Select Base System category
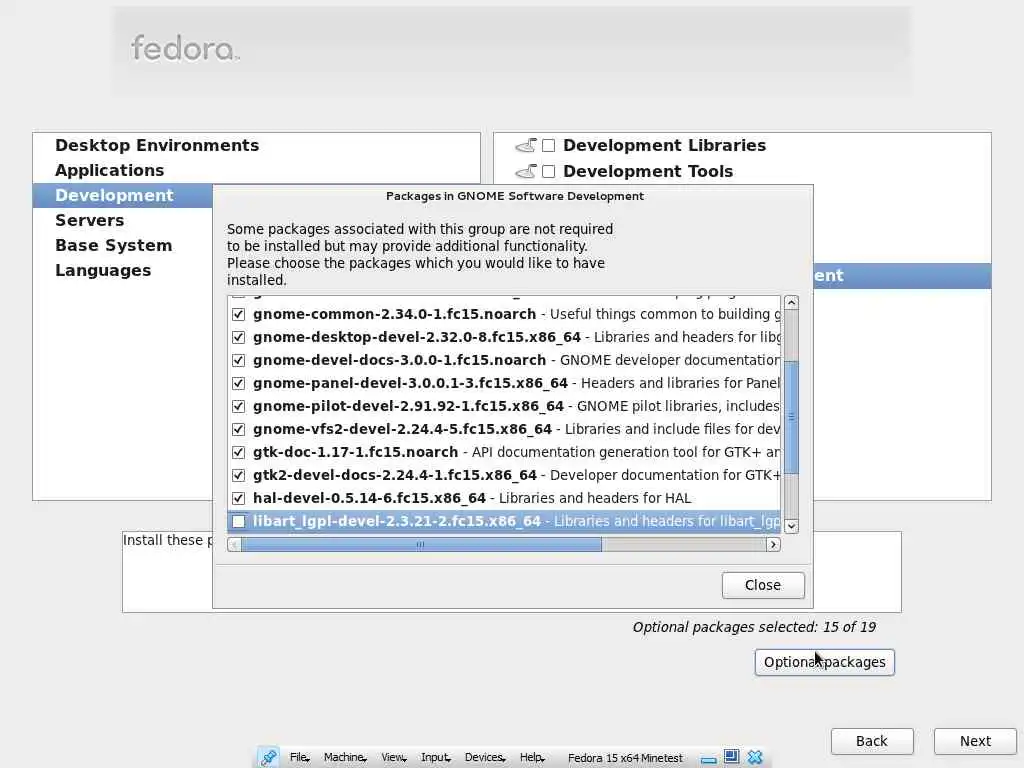Screen dimensions: 1024x768 [x=114, y=246]
